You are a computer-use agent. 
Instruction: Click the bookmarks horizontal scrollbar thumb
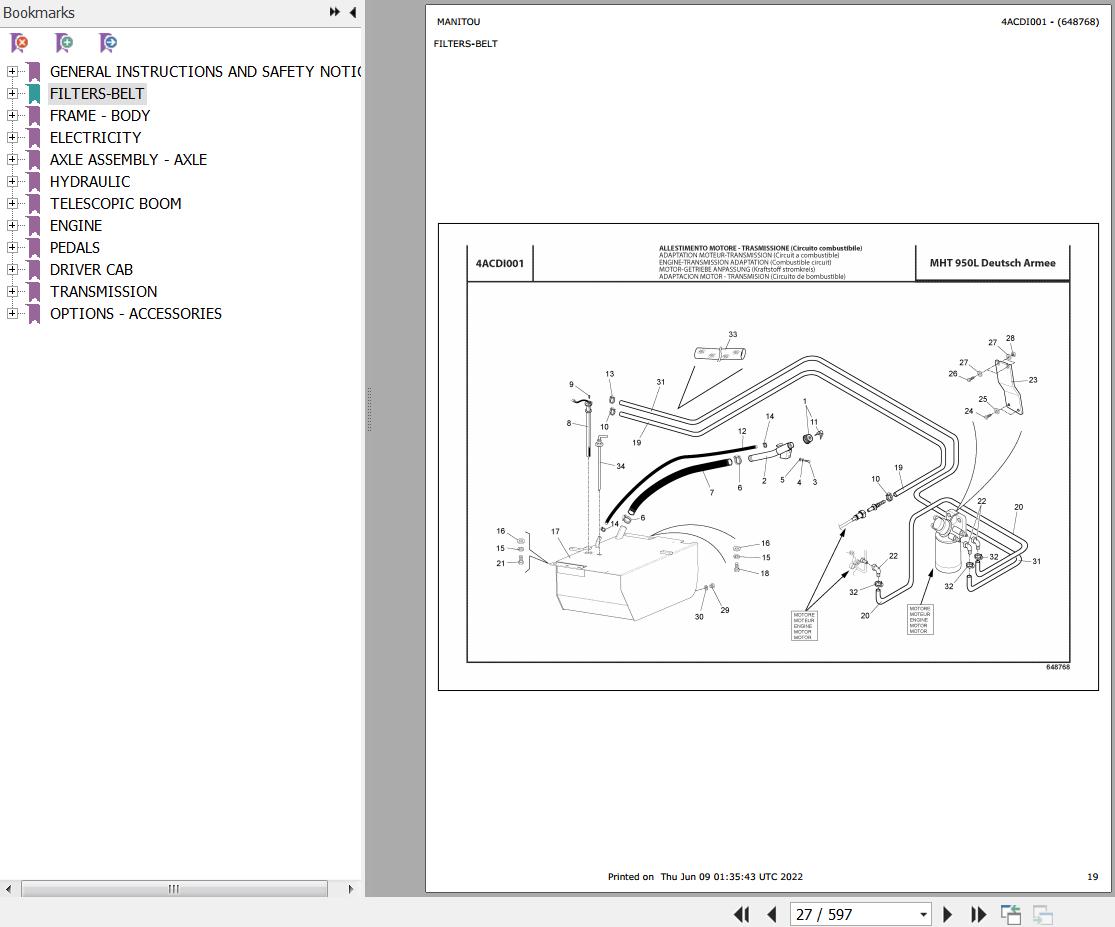pyautogui.click(x=174, y=889)
